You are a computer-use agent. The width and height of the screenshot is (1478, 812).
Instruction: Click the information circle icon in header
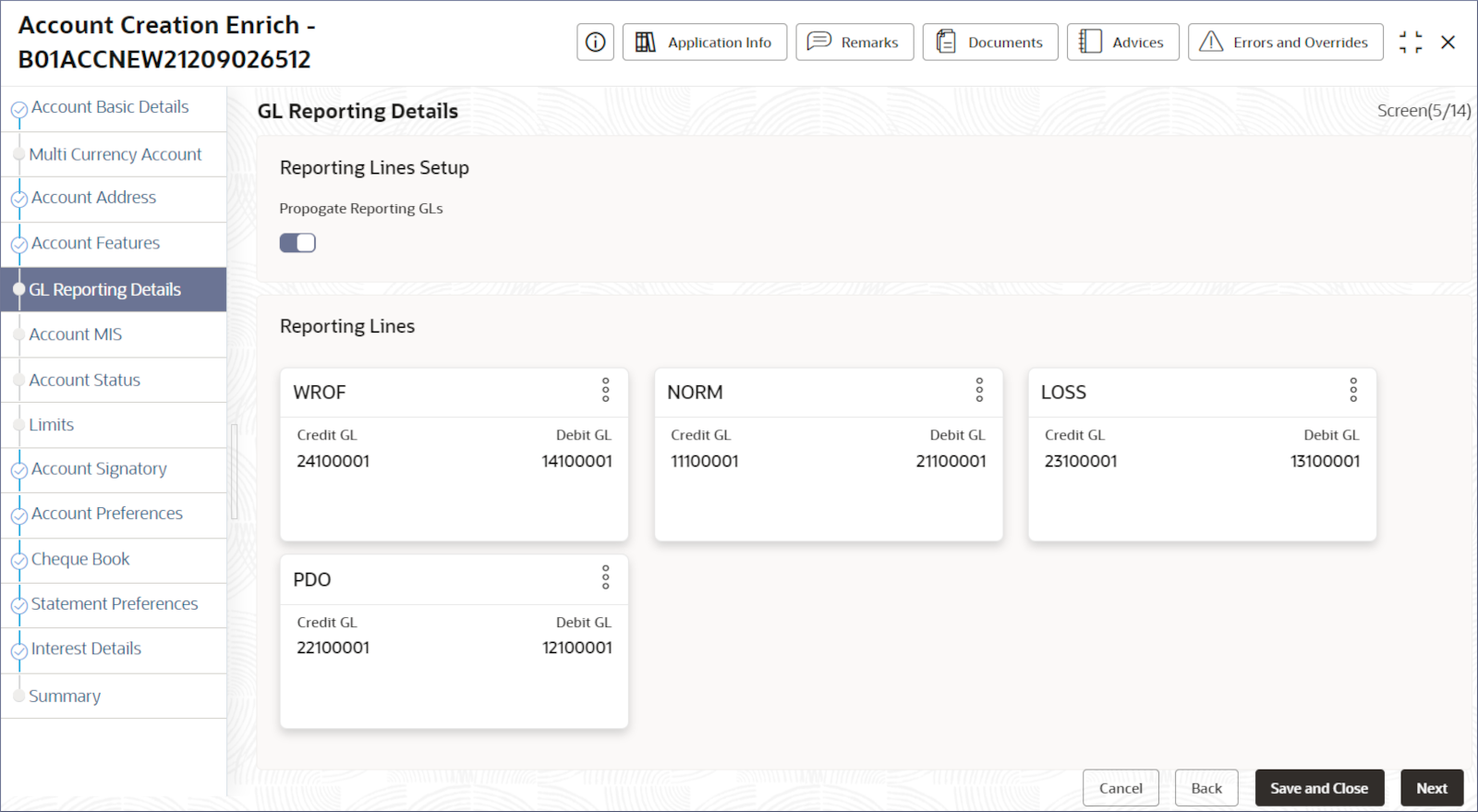coord(595,42)
